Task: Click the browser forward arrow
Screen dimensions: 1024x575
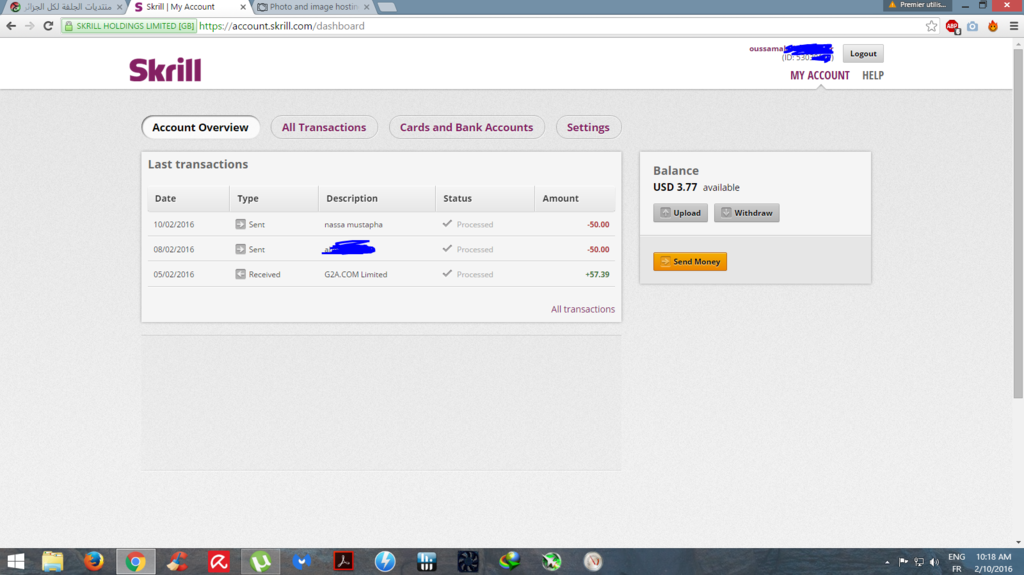Action: 29,26
